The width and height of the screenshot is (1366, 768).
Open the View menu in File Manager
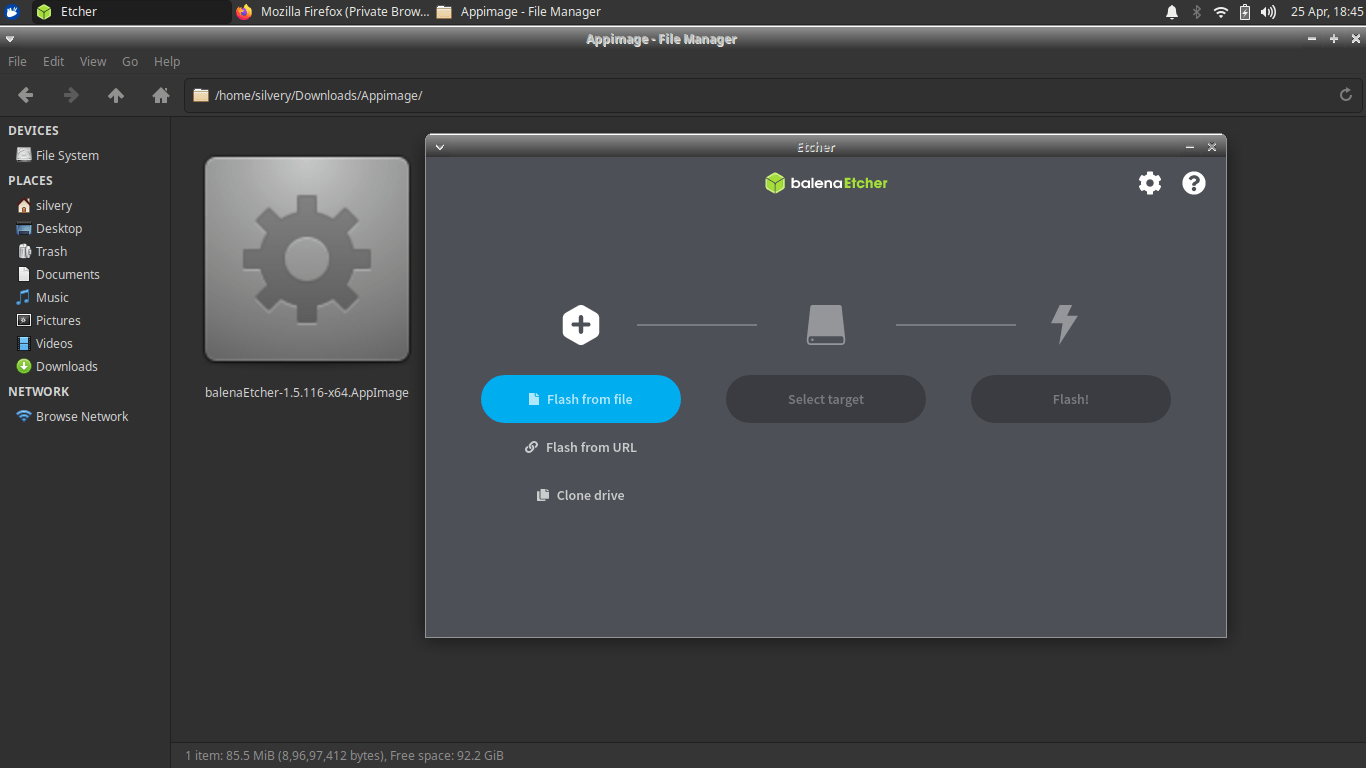coord(93,61)
